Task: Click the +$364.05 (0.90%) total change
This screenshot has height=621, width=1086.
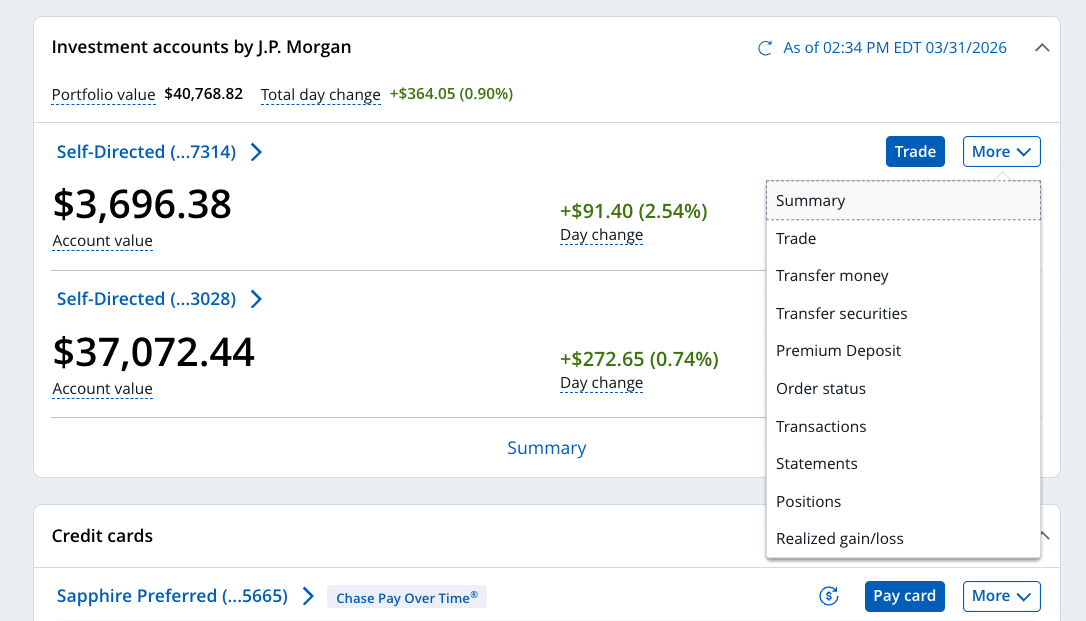Action: 452,94
